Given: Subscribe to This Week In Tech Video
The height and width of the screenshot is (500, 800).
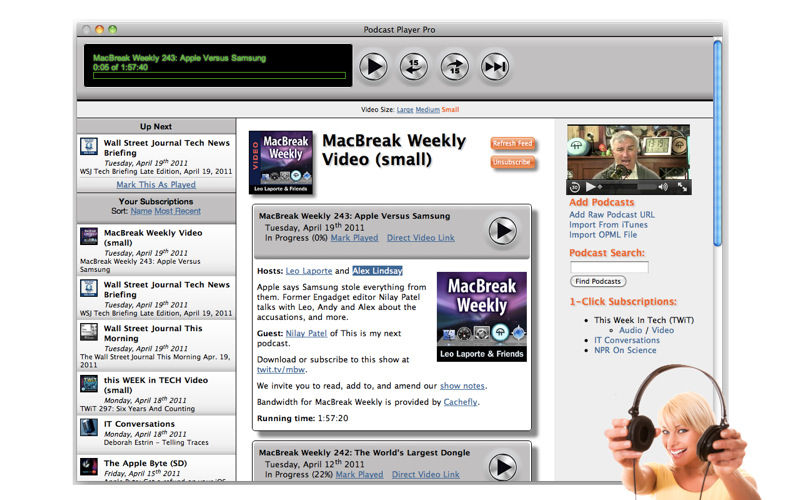Looking at the screenshot, I should pos(662,330).
